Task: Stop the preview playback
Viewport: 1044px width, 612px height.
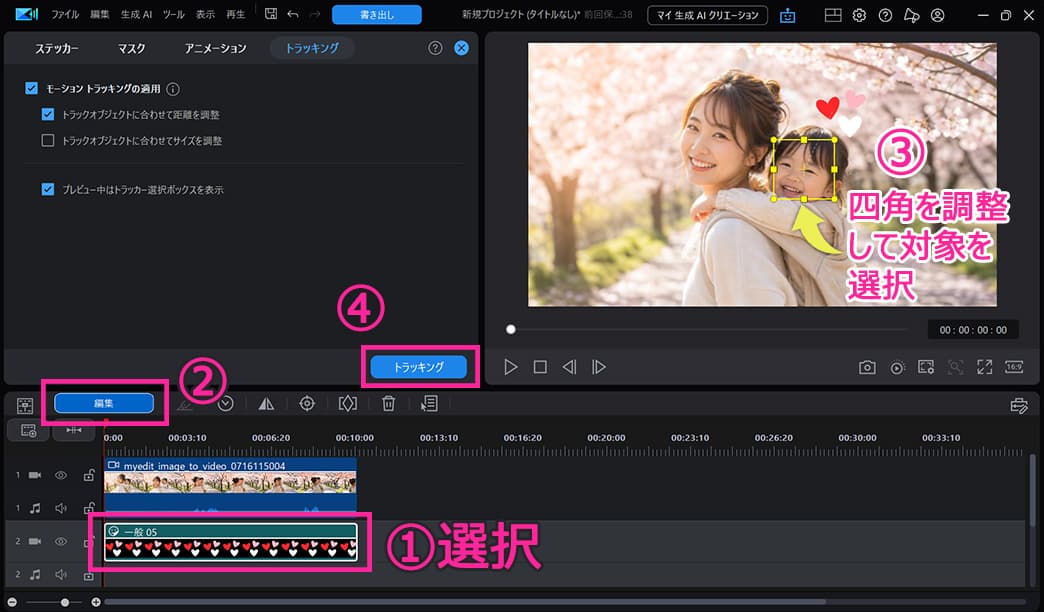Action: (x=540, y=367)
